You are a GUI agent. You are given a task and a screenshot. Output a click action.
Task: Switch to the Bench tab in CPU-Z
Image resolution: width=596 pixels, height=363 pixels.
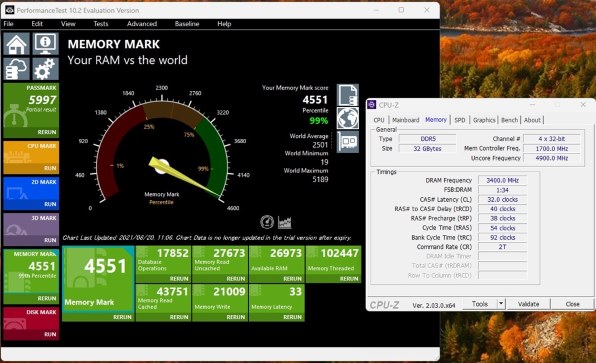pyautogui.click(x=509, y=120)
